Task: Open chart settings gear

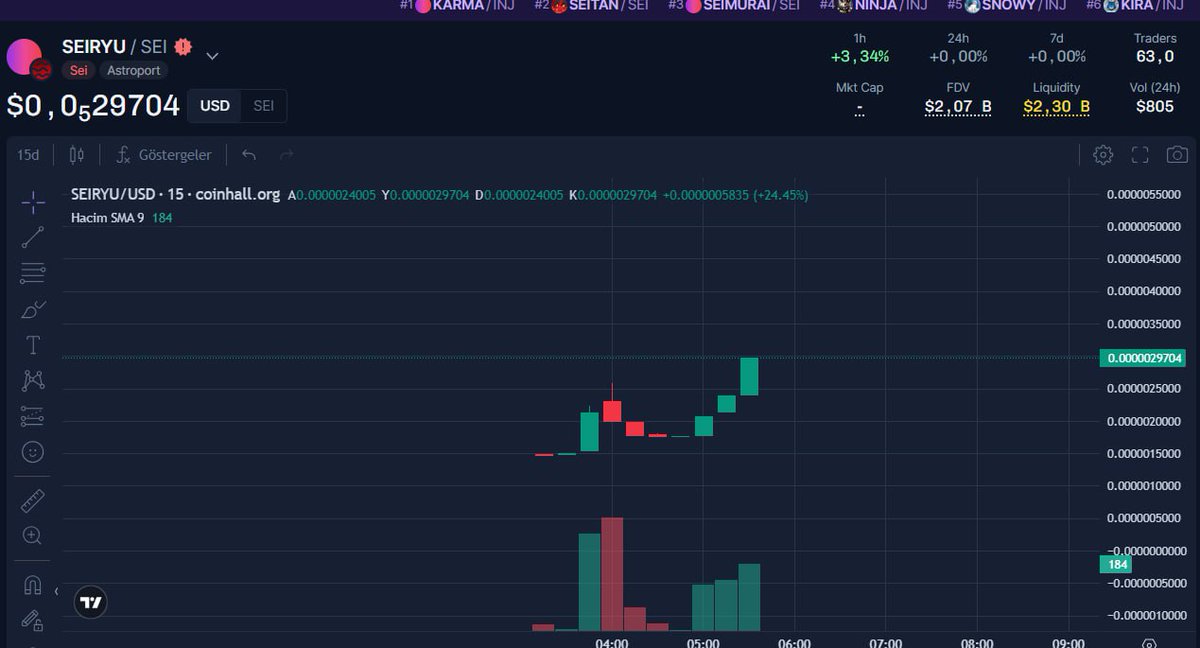Action: coord(1103,155)
